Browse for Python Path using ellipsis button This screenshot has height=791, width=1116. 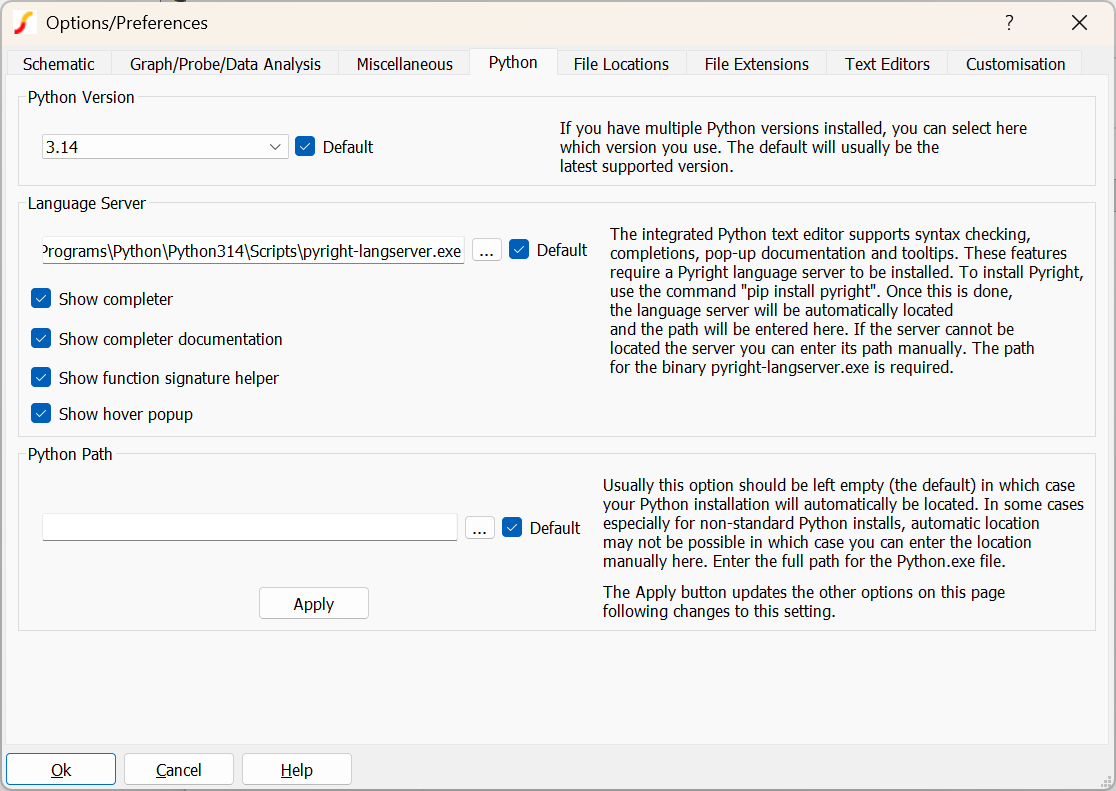pyautogui.click(x=480, y=528)
